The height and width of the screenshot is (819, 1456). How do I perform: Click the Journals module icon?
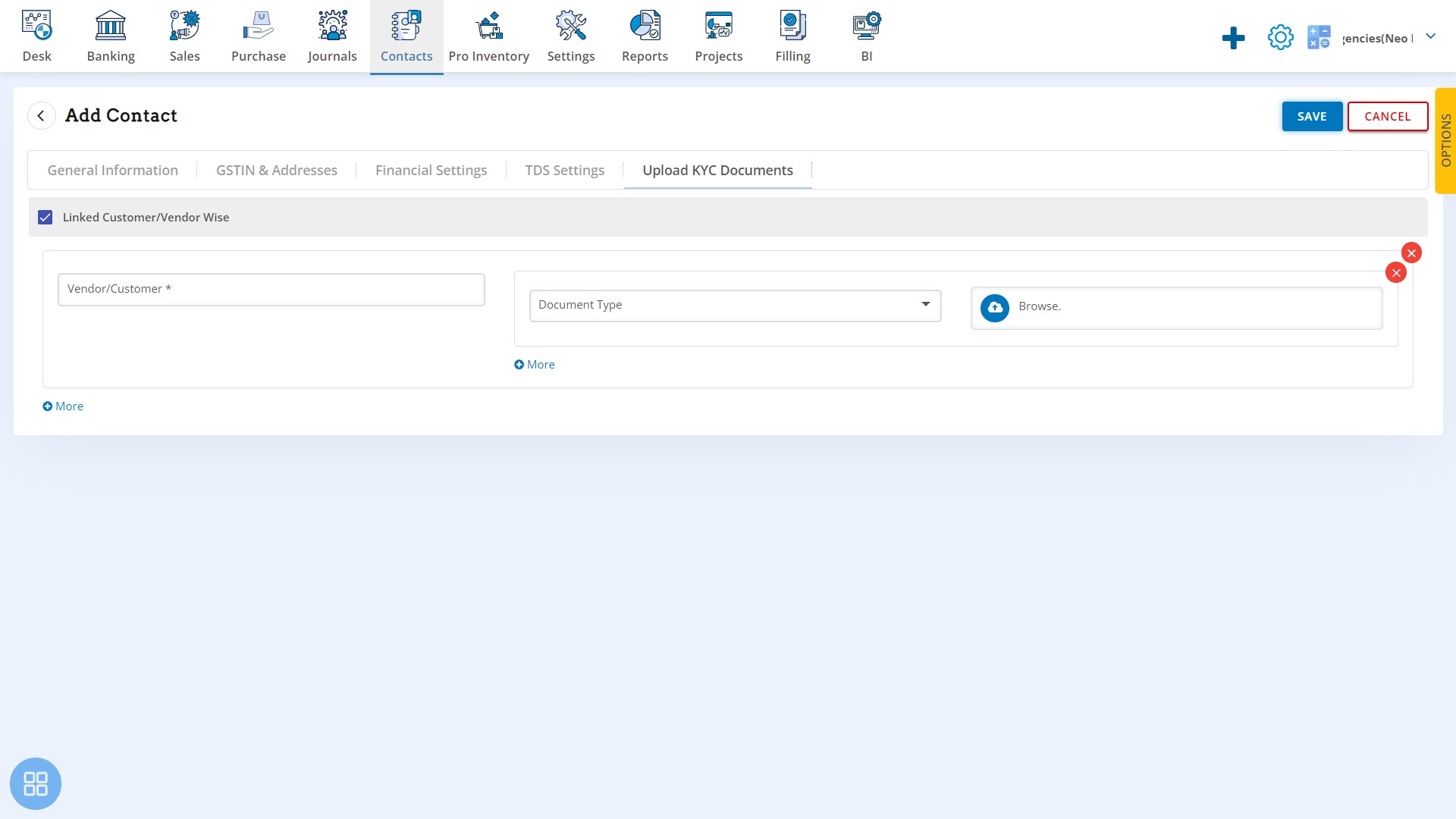332,36
